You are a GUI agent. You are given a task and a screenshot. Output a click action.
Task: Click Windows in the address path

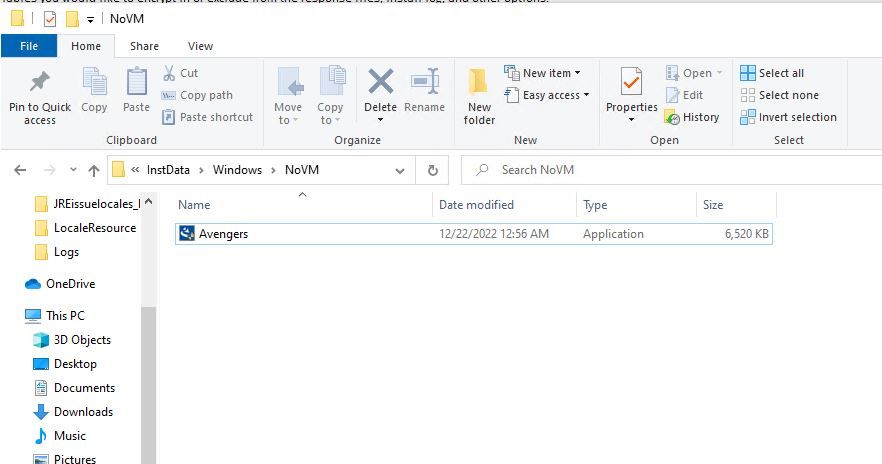(237, 170)
